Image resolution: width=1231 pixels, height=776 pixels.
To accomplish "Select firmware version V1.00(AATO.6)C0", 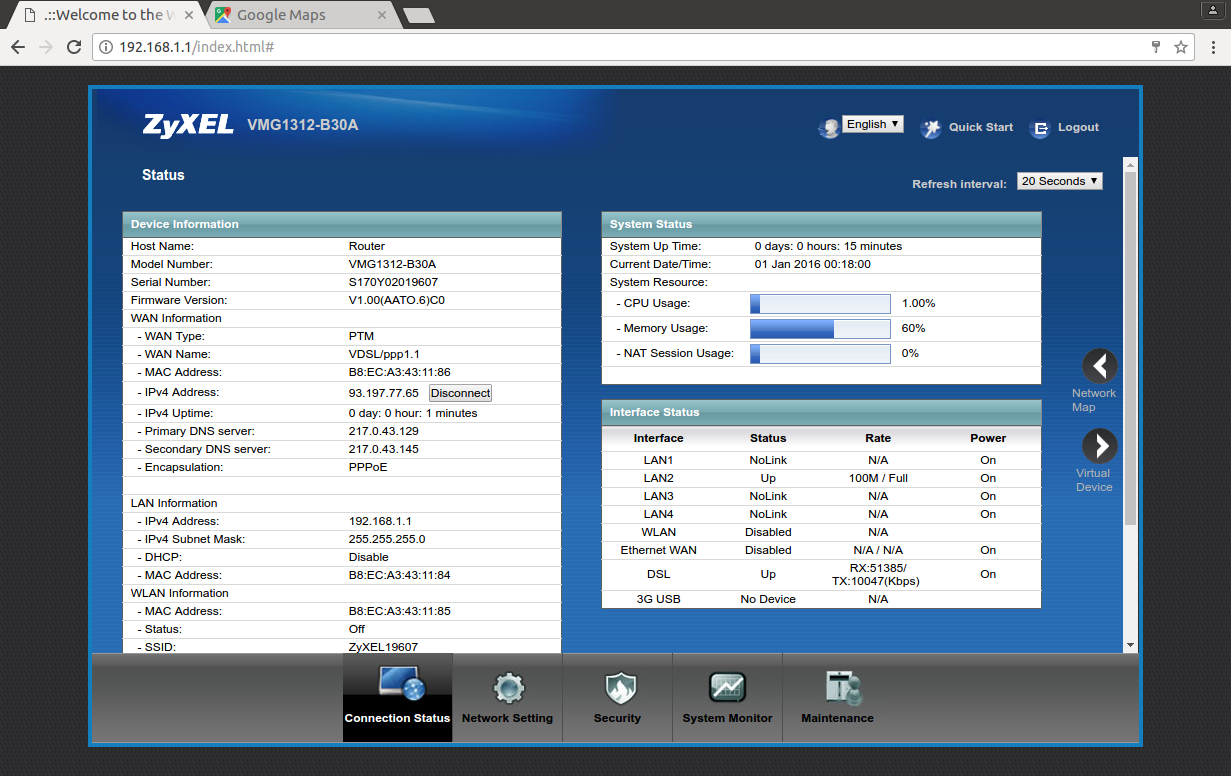I will tap(396, 300).
